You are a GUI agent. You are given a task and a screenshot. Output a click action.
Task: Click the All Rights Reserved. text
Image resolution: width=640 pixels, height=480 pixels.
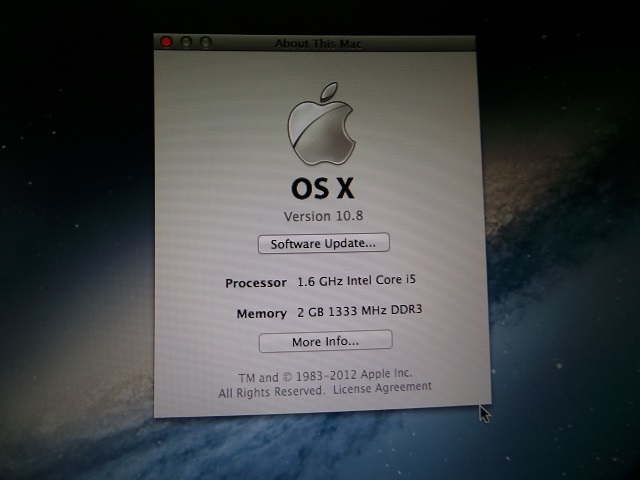271,392
